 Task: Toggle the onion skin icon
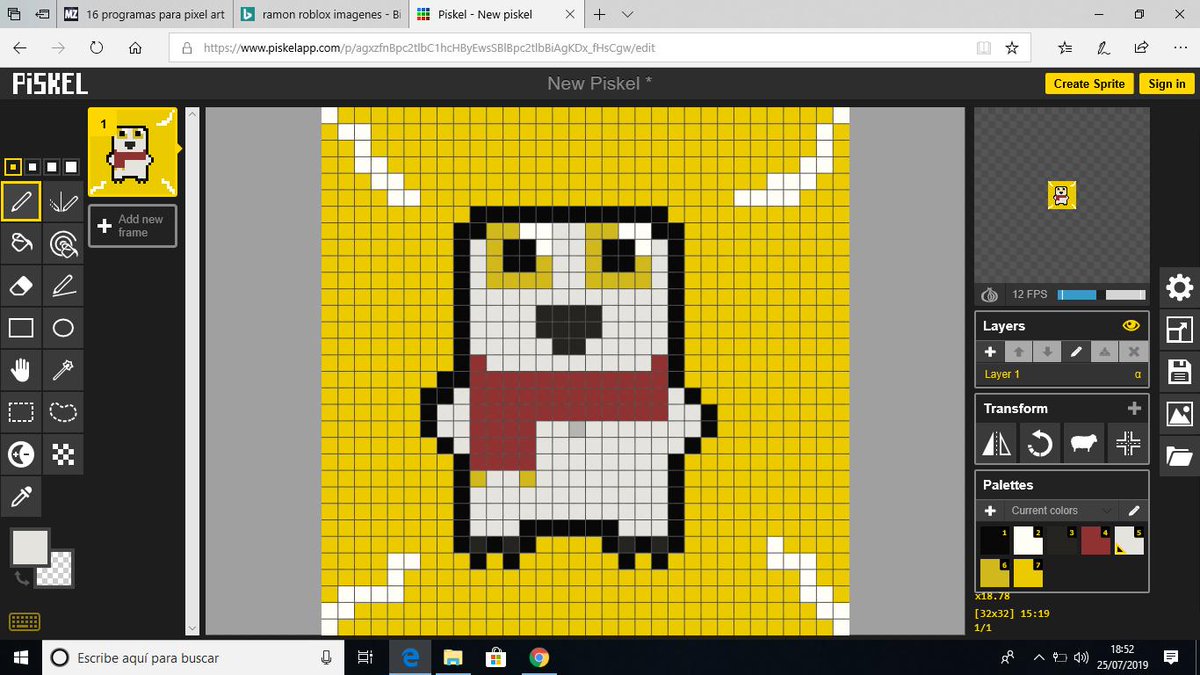(990, 295)
